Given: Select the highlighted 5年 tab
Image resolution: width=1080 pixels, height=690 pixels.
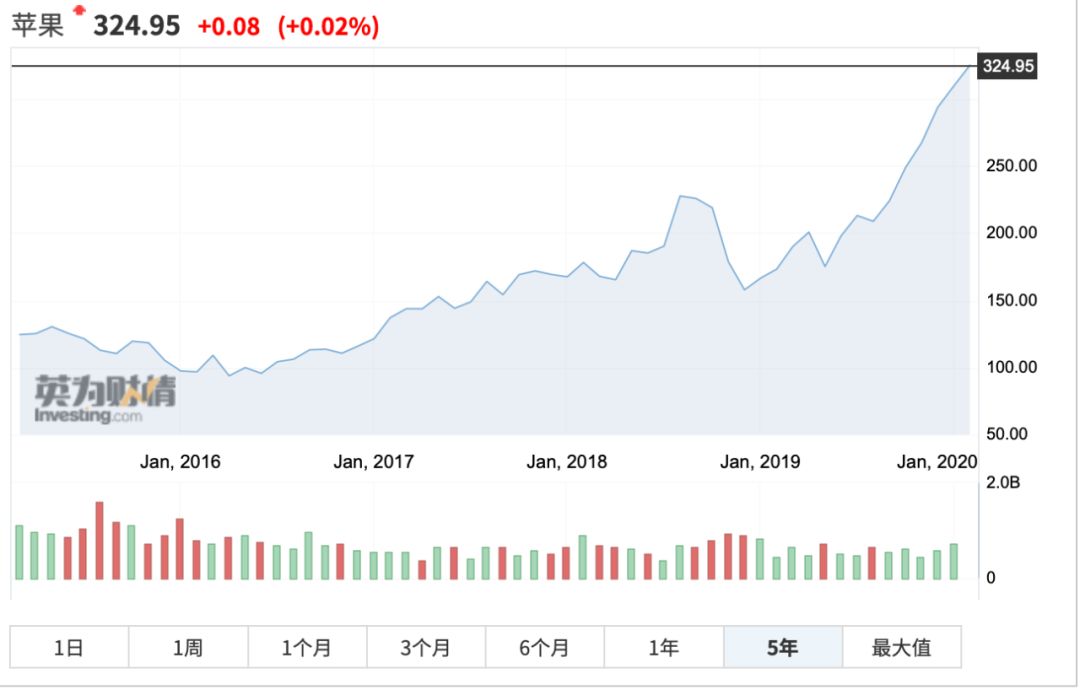Looking at the screenshot, I should coord(783,647).
